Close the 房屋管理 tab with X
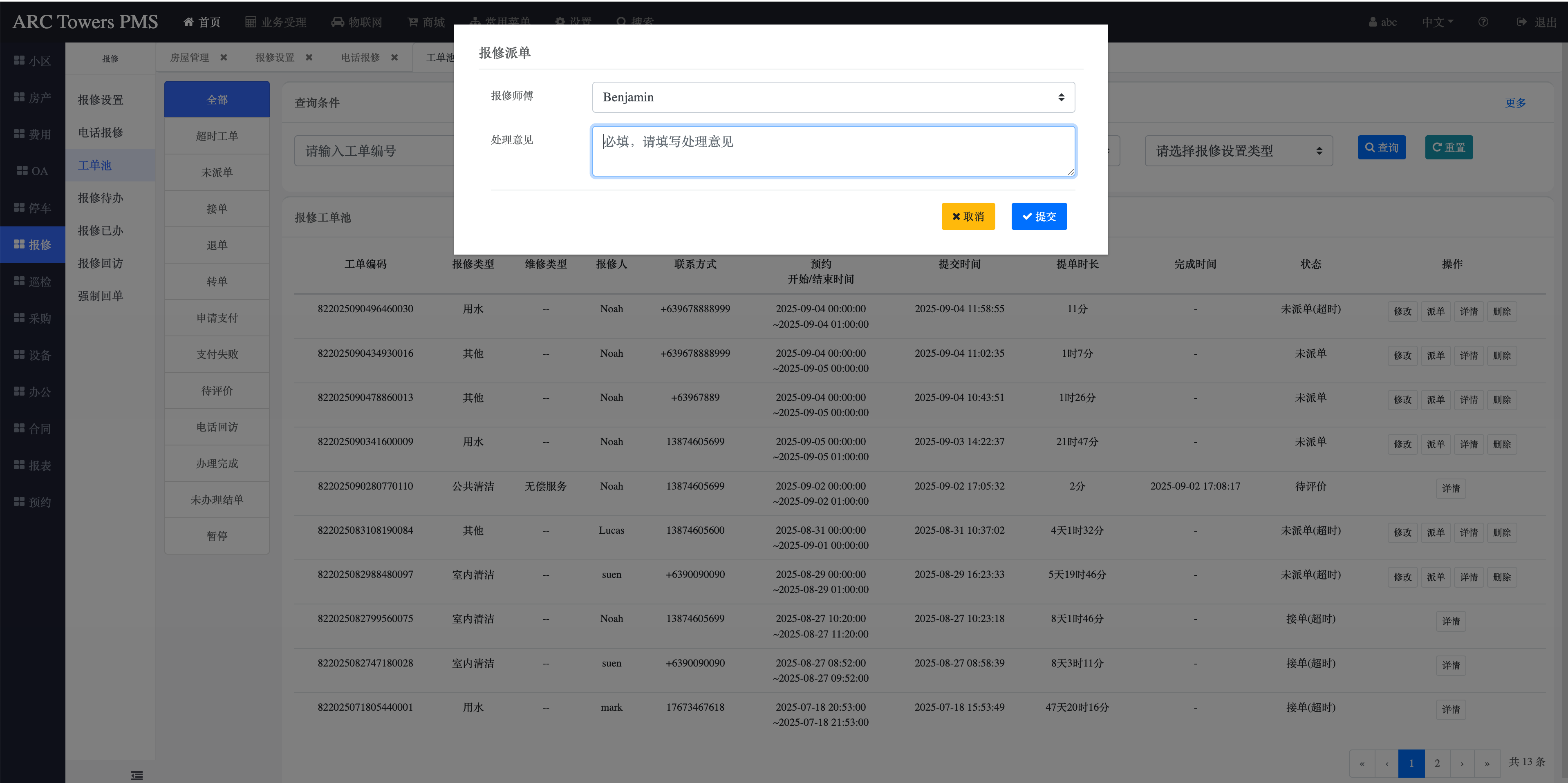The image size is (1568, 783). (x=224, y=57)
